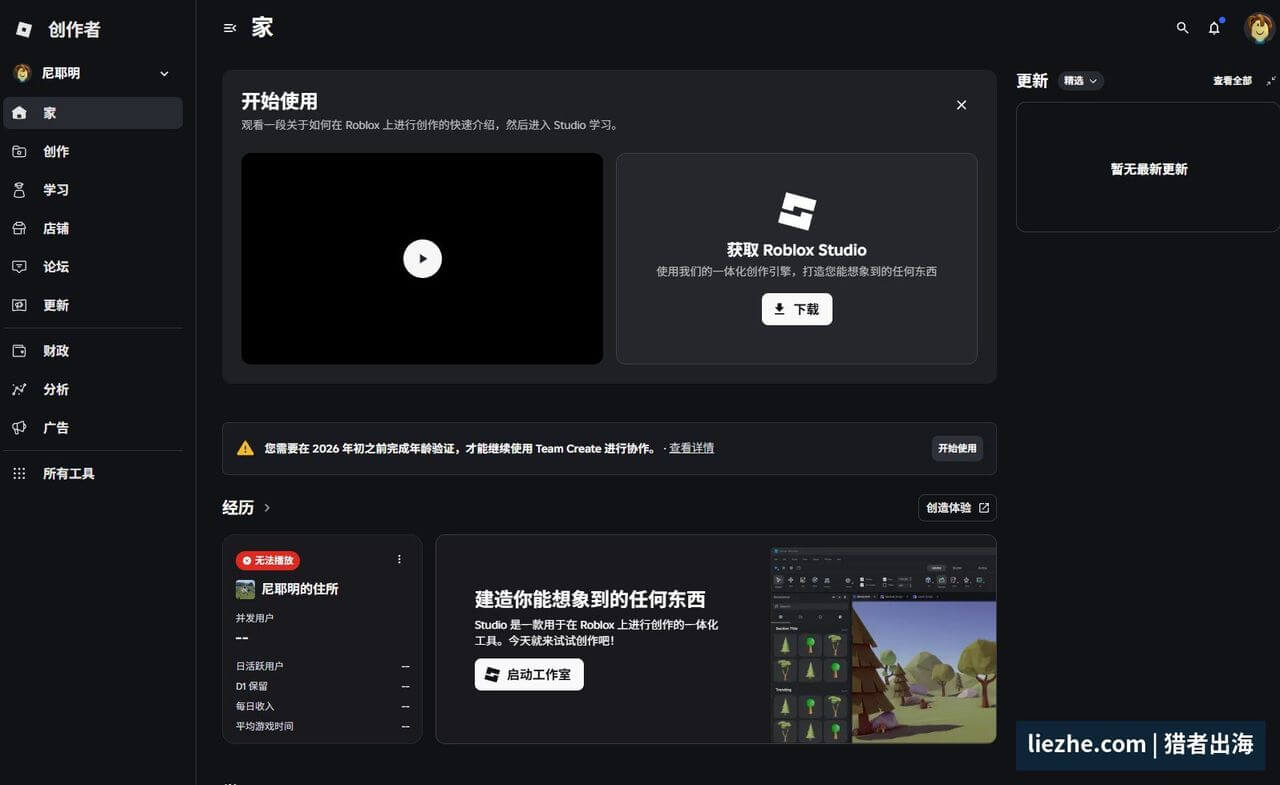
Task: Play the introduction video
Action: tap(422, 258)
